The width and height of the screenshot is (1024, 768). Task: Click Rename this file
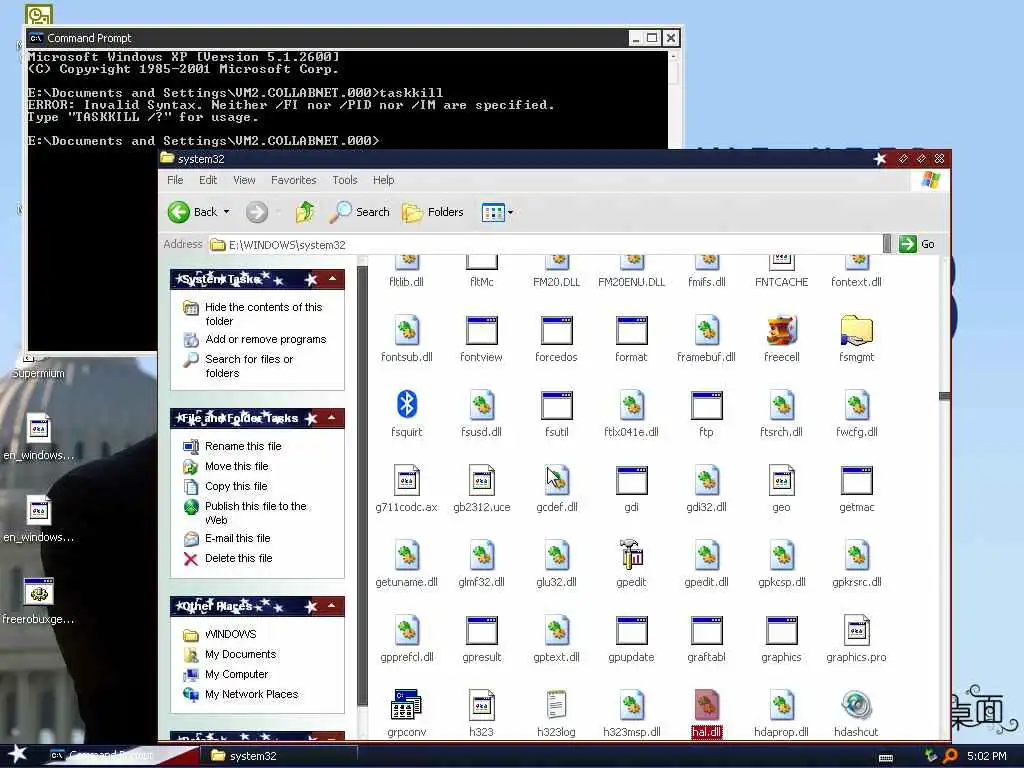point(243,446)
